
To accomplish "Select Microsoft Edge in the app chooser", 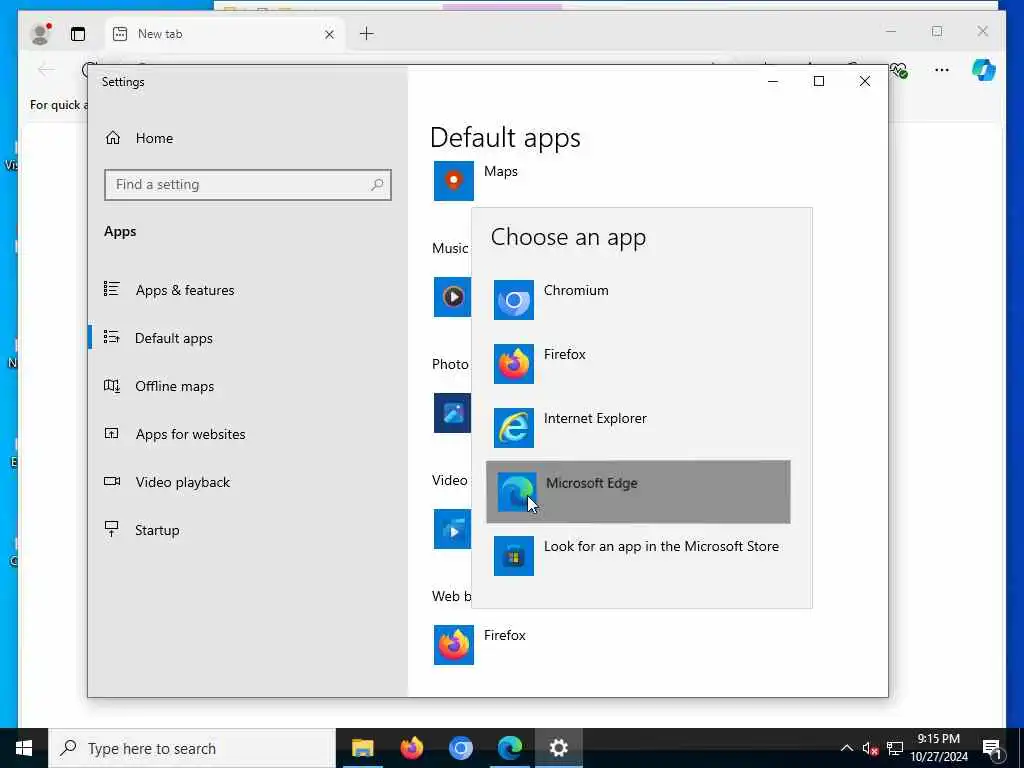I will [x=638, y=492].
